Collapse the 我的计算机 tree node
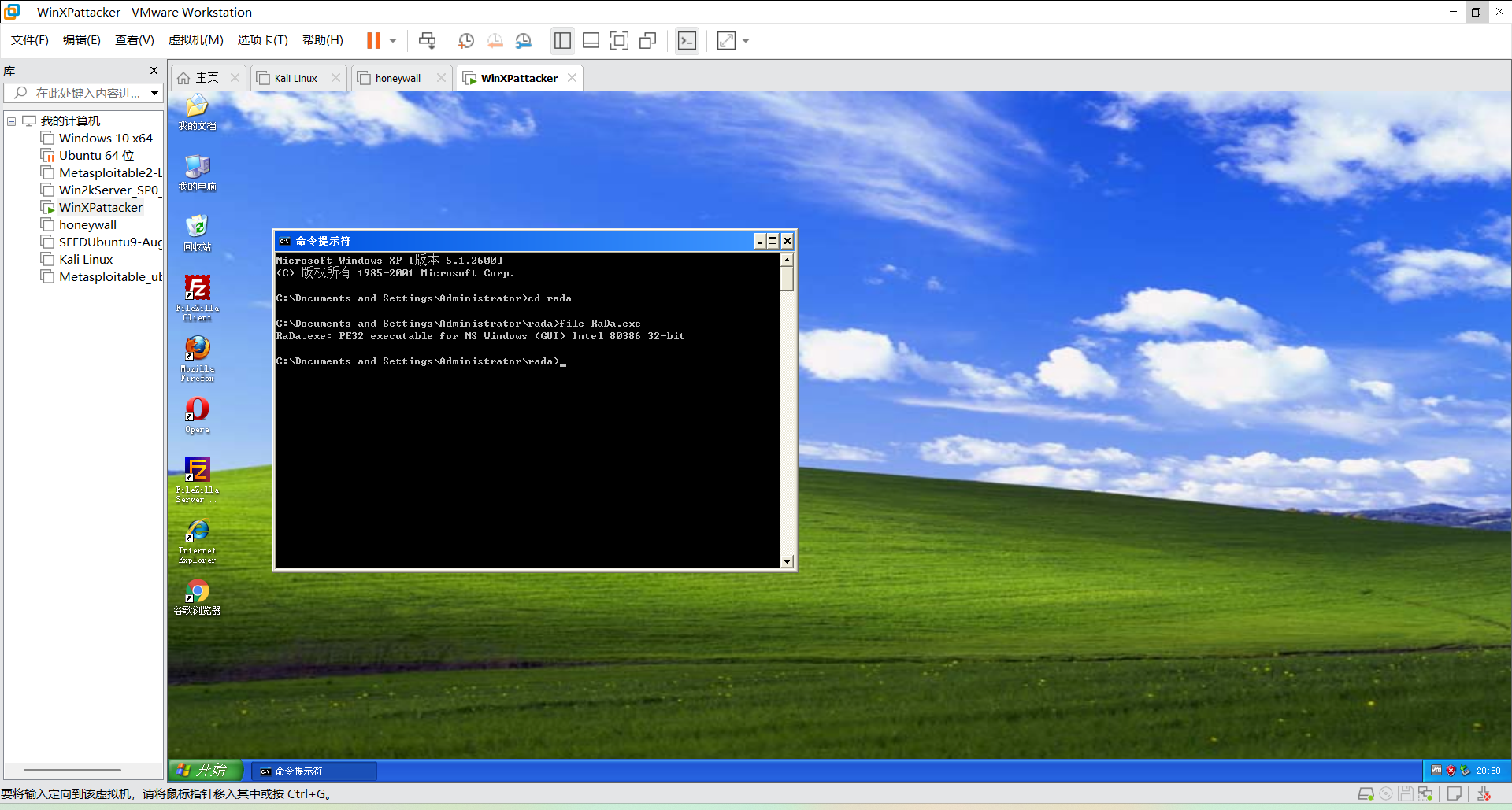Screen dimensions: 1512x810 coord(11,121)
